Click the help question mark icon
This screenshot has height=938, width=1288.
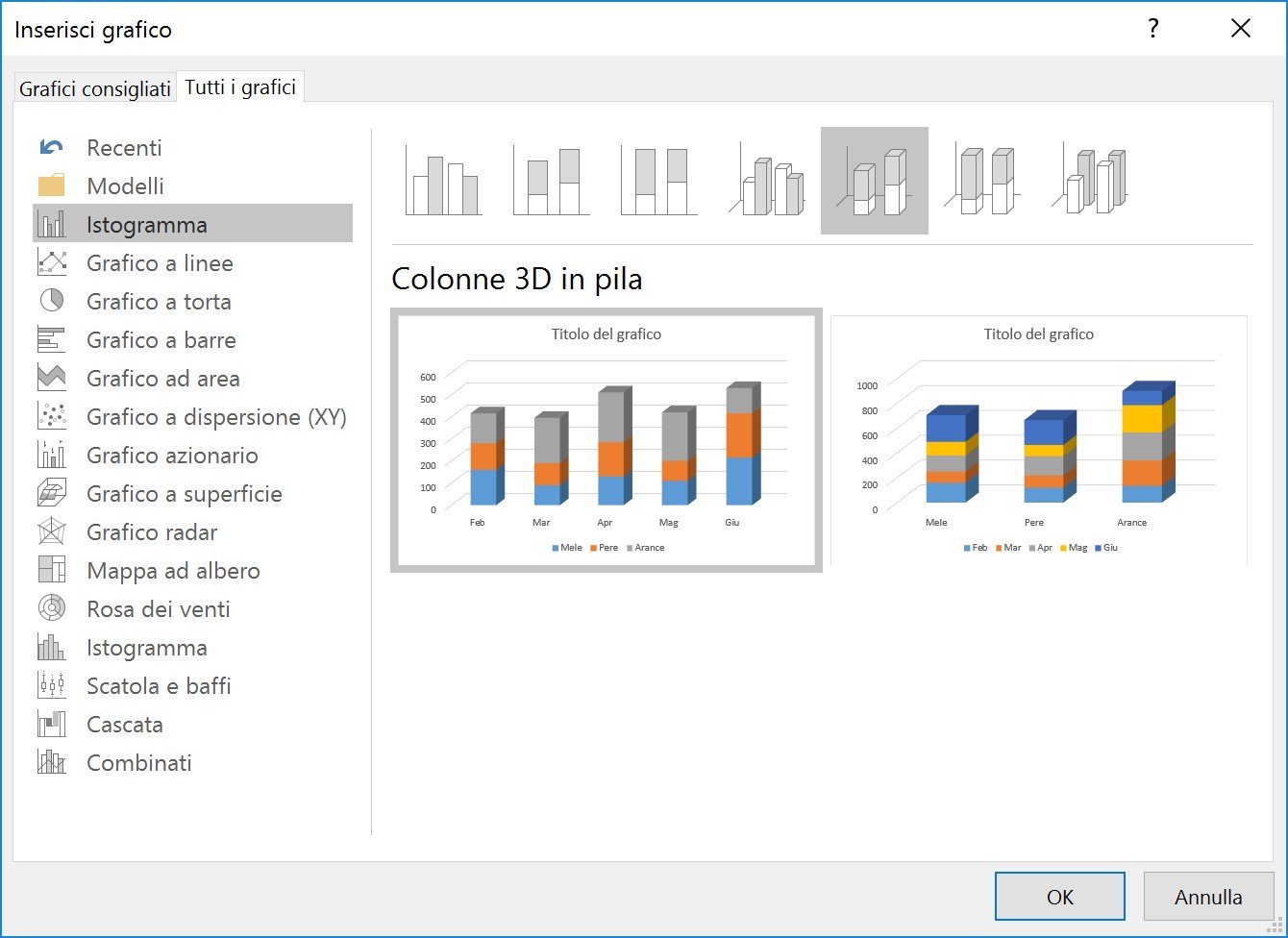(x=1153, y=29)
